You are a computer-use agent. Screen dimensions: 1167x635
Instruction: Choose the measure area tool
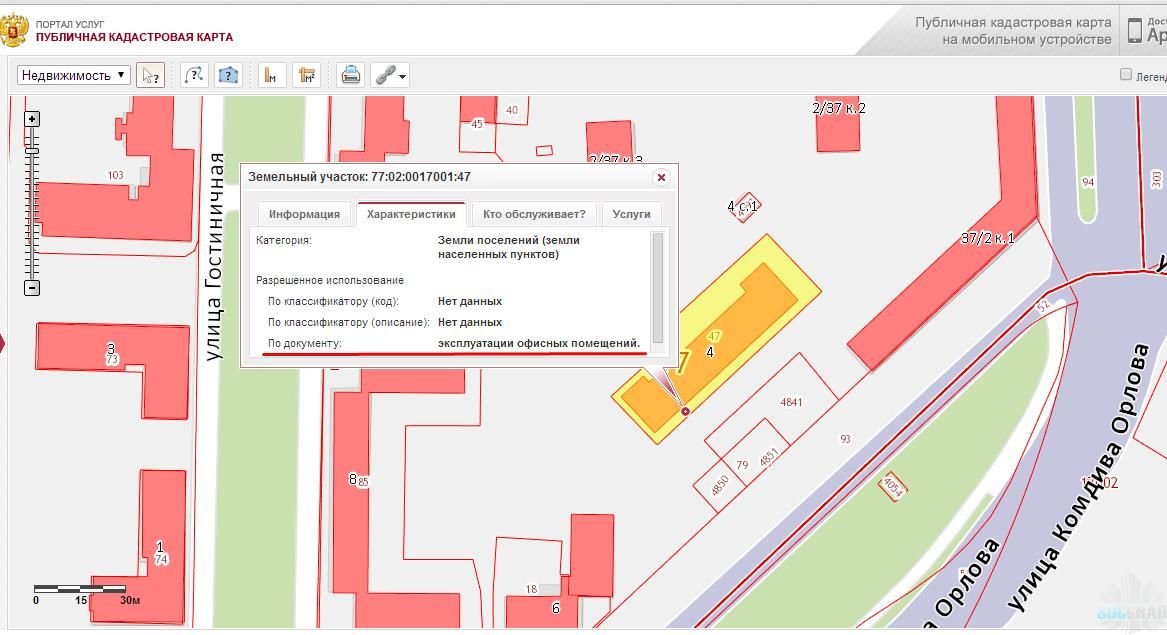[x=306, y=75]
